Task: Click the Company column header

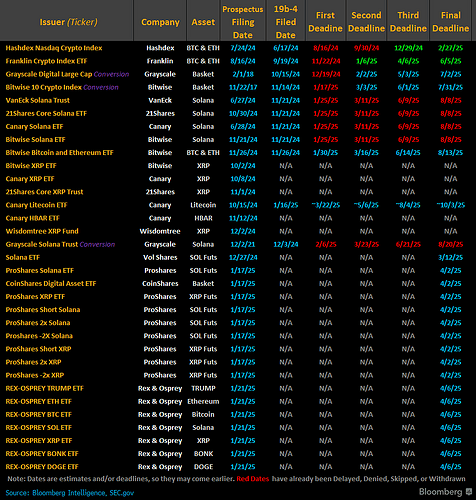Action: click(x=160, y=22)
